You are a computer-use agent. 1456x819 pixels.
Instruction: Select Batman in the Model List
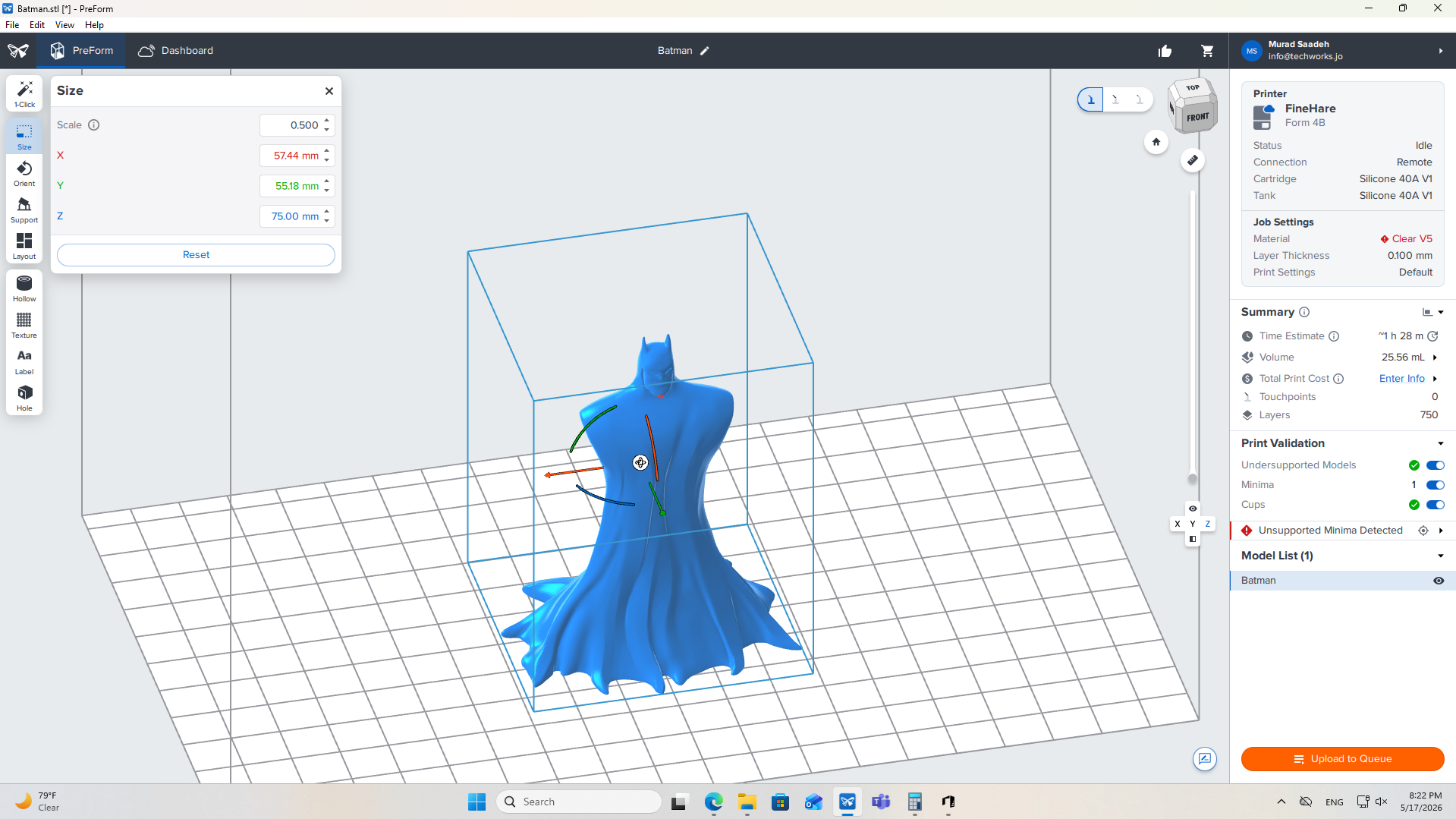[1342, 581]
